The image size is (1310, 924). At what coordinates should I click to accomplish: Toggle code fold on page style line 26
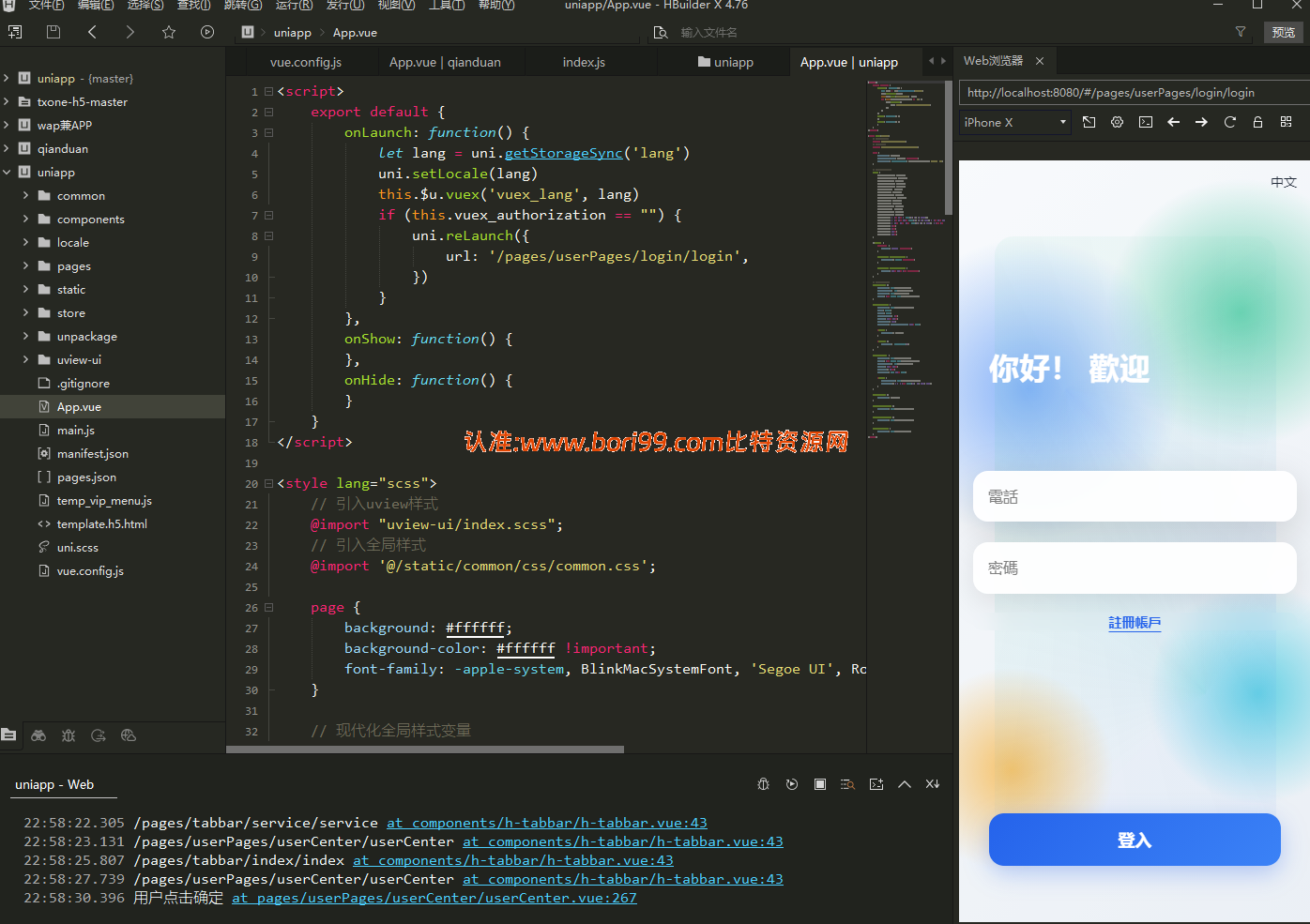[268, 607]
